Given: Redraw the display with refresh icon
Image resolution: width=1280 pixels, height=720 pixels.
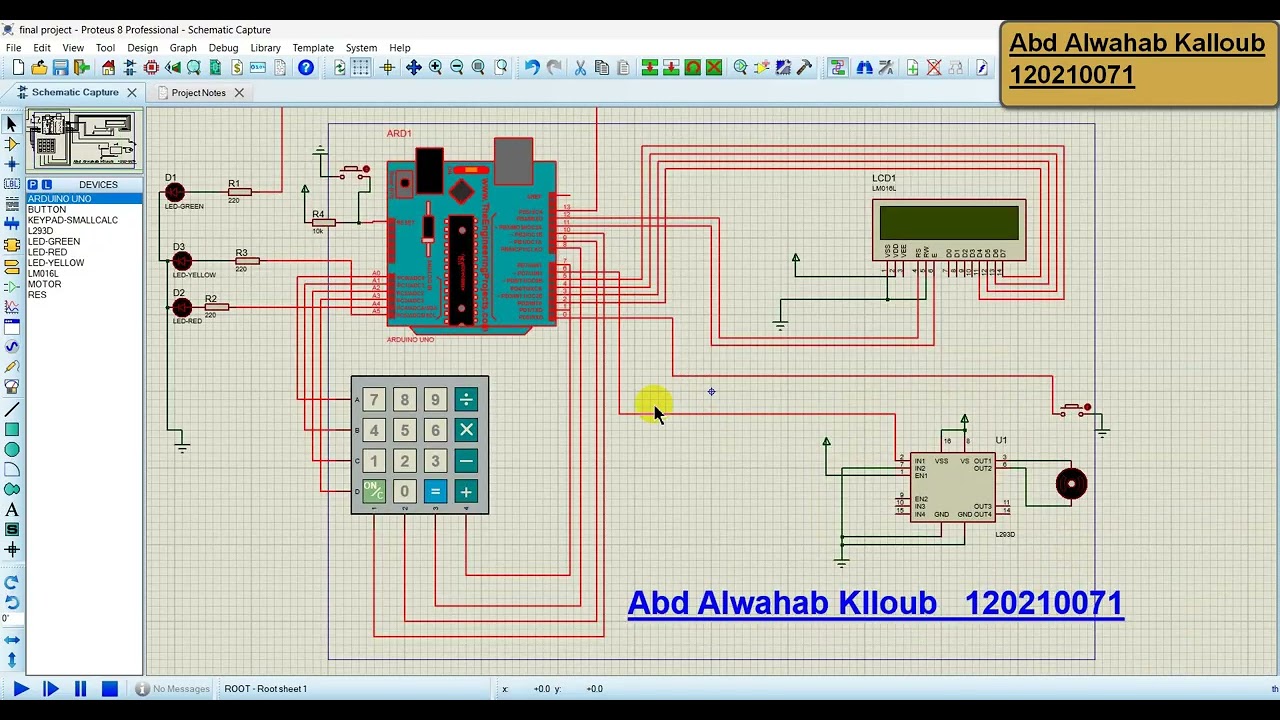Looking at the screenshot, I should [340, 68].
